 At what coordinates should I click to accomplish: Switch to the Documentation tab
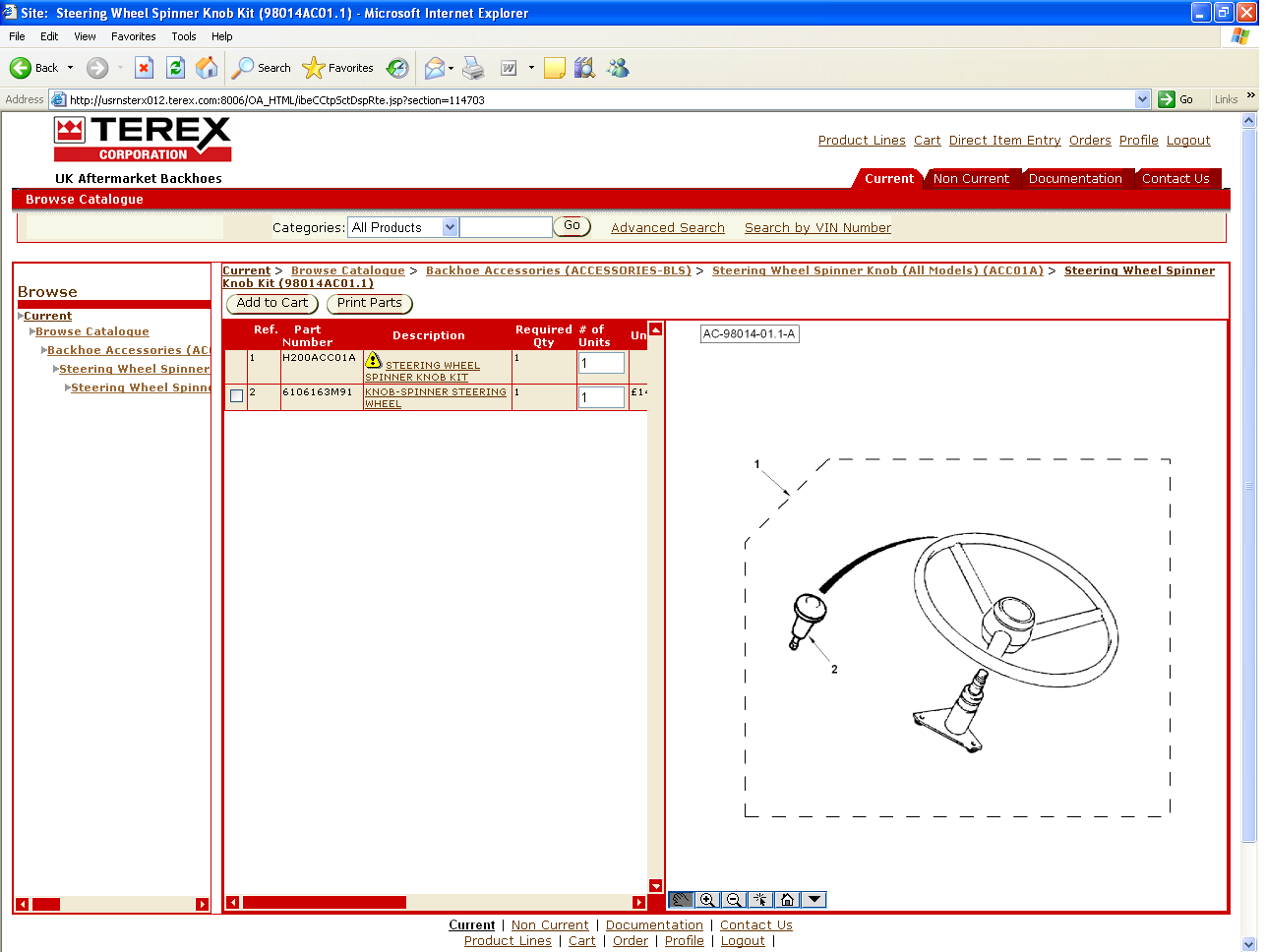(x=1075, y=179)
